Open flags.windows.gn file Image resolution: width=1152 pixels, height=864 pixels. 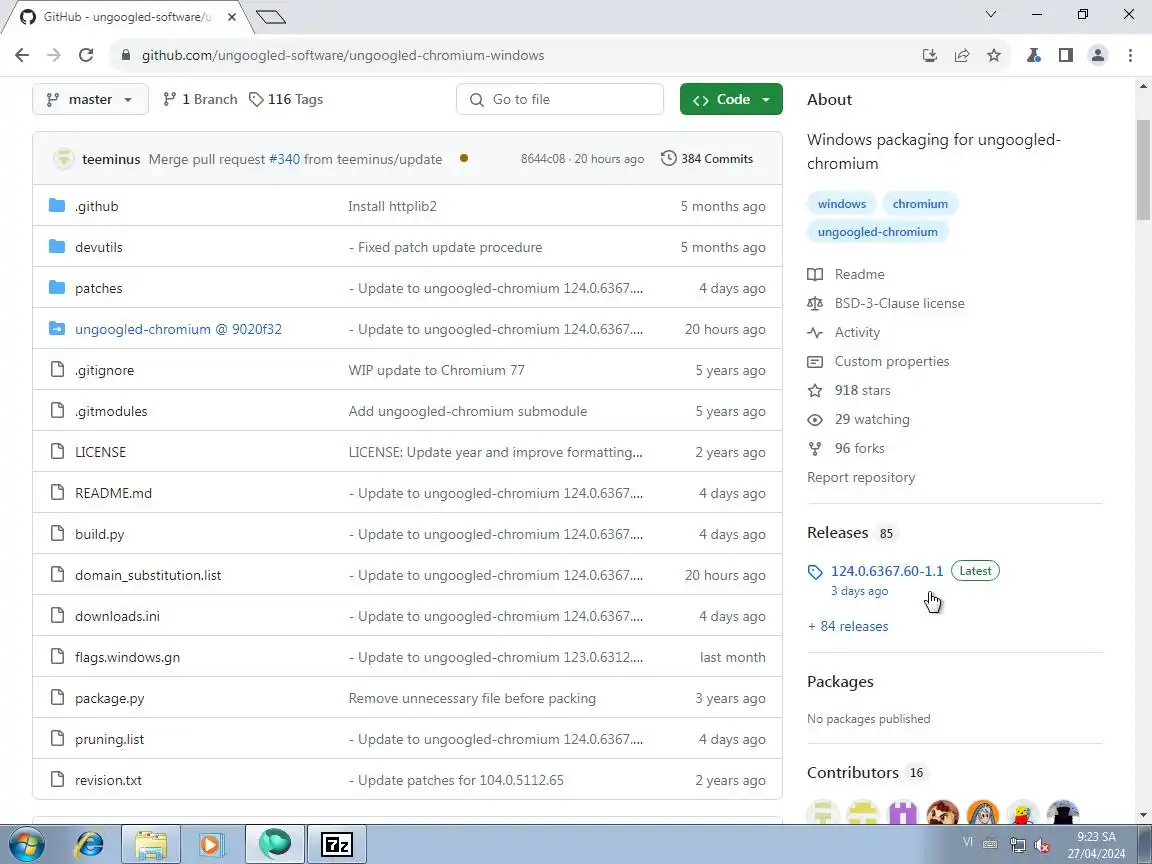click(x=127, y=658)
